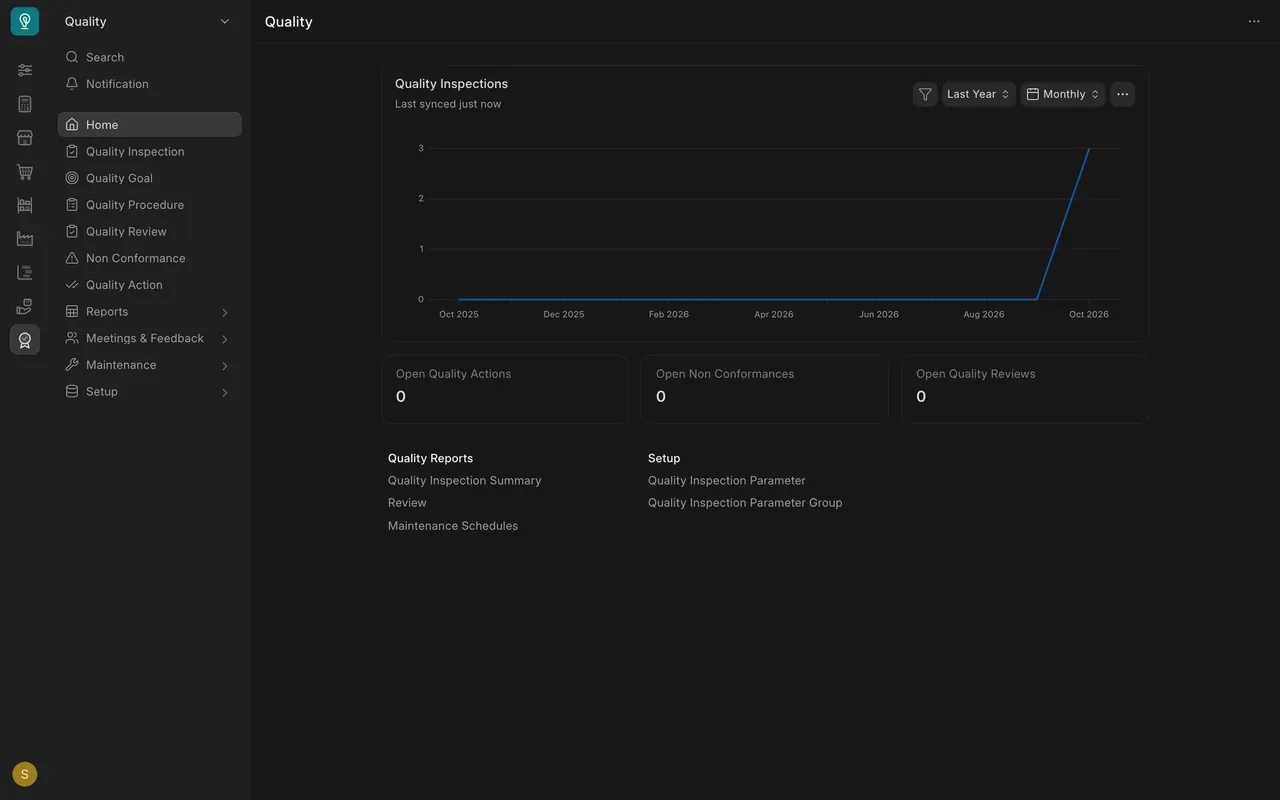Image resolution: width=1280 pixels, height=800 pixels.
Task: Expand the Reports section in the sidebar
Action: coord(150,311)
